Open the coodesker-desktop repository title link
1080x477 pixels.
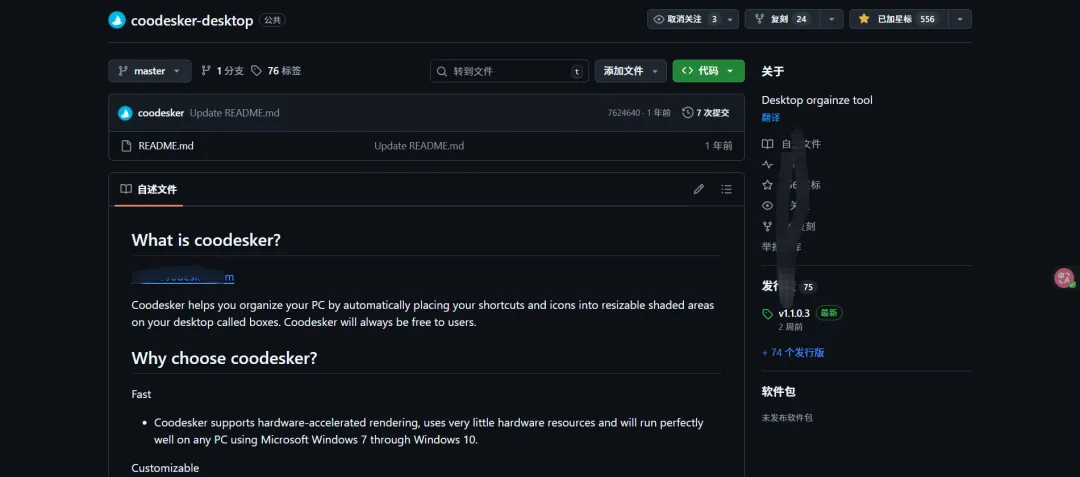coord(192,21)
